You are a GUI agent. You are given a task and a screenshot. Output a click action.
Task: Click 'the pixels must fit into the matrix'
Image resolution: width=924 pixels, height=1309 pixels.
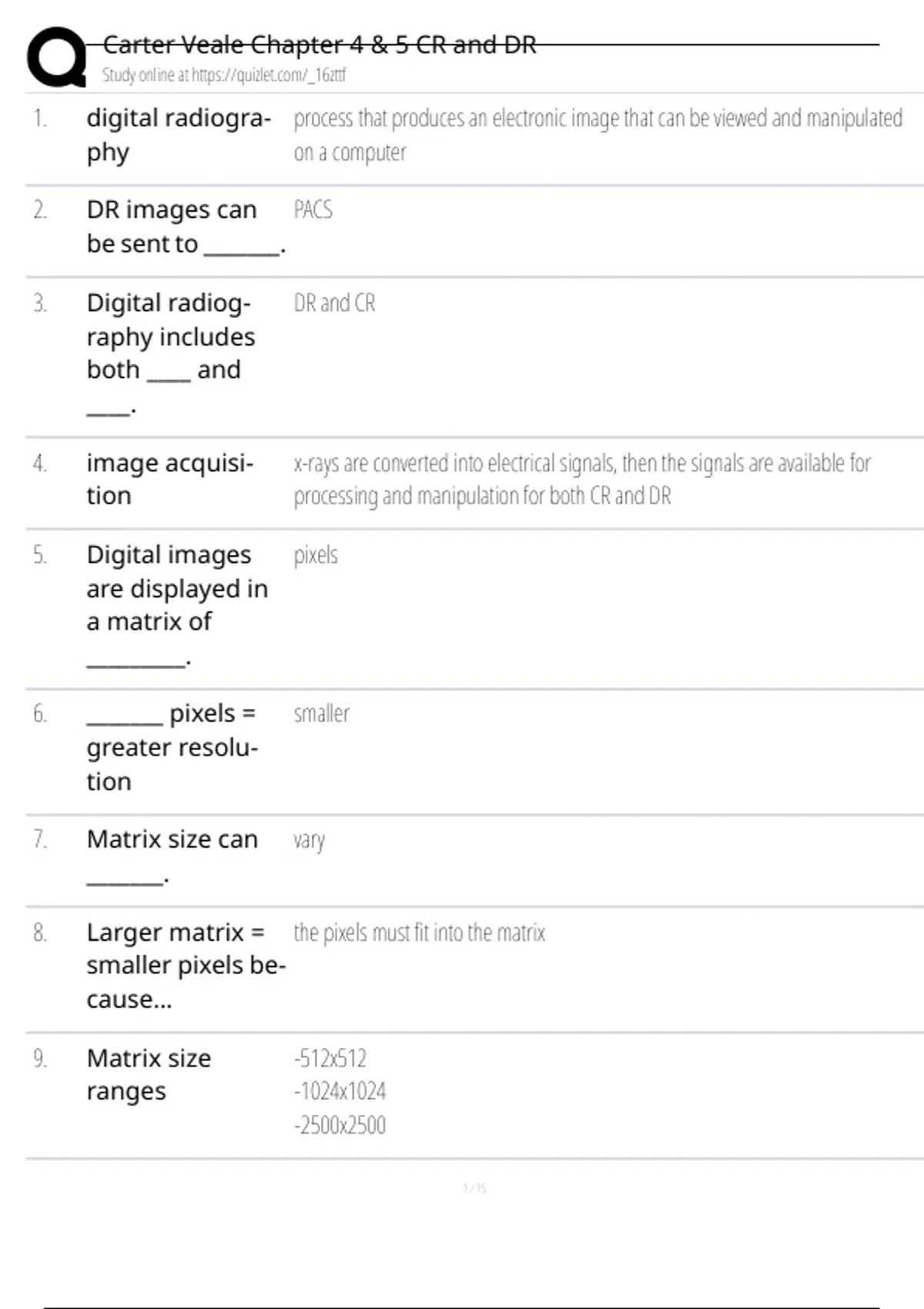[x=419, y=932]
